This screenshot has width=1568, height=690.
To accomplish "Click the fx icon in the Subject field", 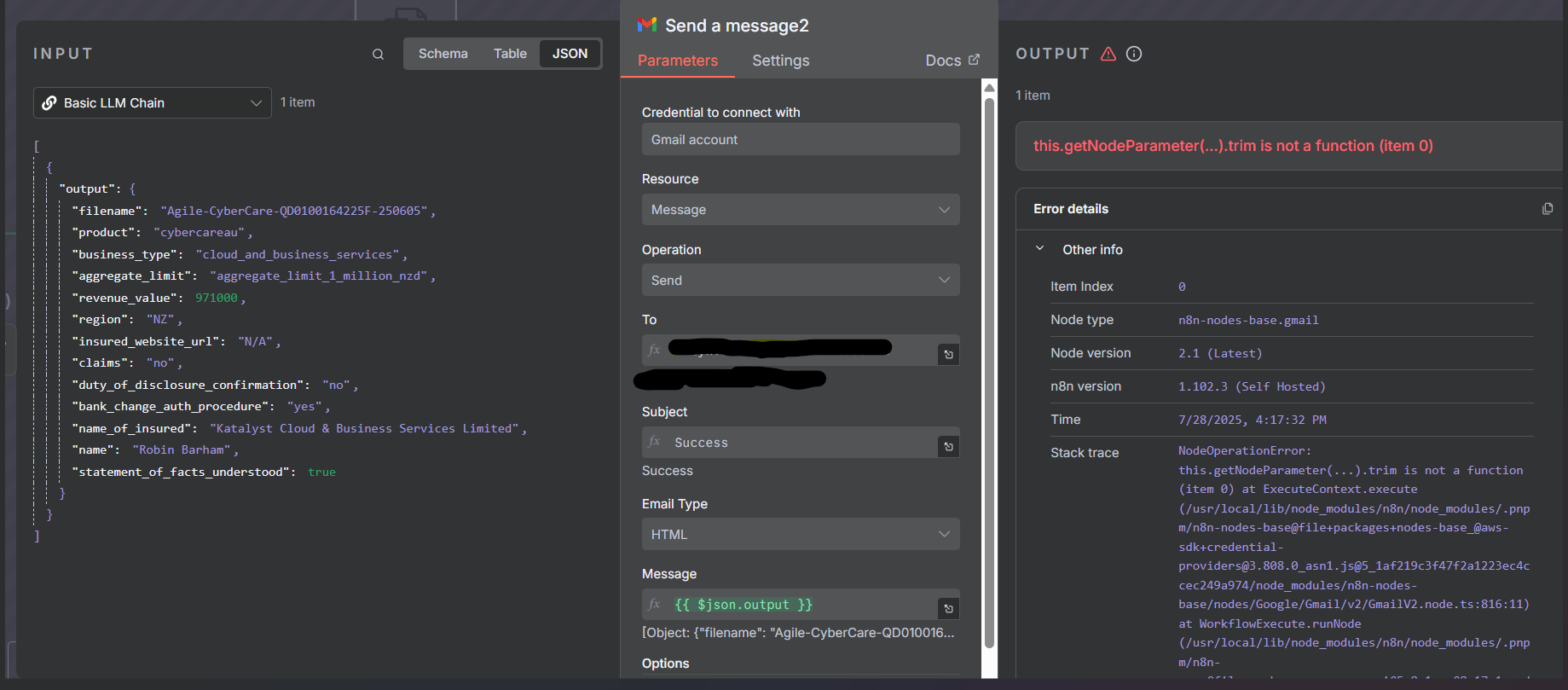I will 655,442.
